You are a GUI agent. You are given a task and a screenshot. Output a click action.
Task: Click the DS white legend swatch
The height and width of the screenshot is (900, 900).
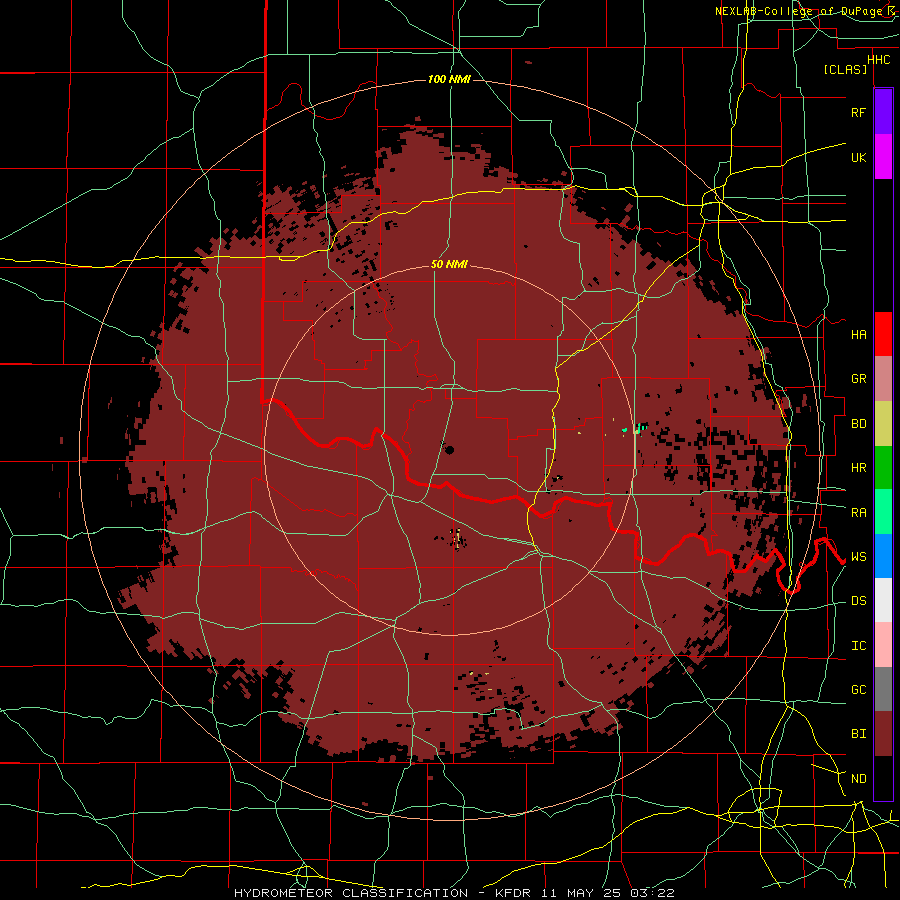click(x=883, y=600)
